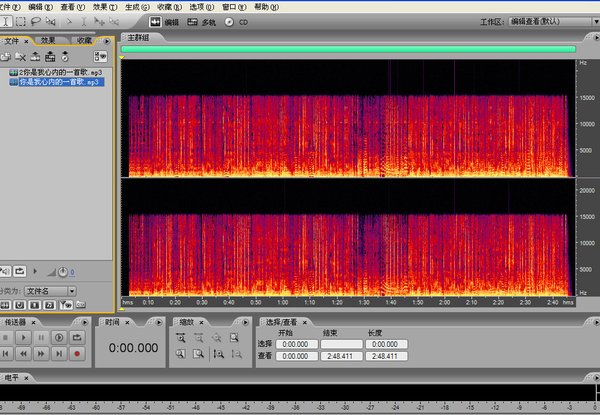The width and height of the screenshot is (600, 415).
Task: Open 缩放 panel options menu arrow
Action: coord(245,322)
